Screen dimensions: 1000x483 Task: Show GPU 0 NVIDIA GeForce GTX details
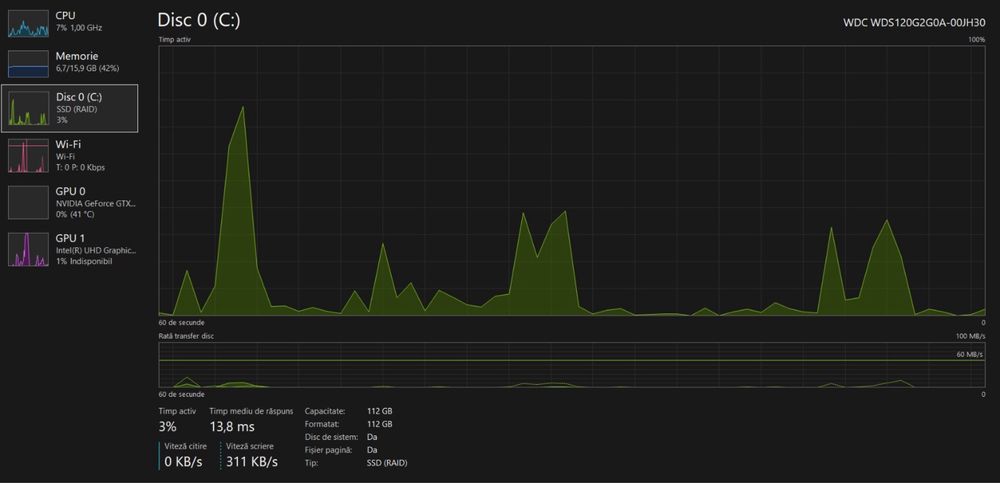(x=70, y=202)
